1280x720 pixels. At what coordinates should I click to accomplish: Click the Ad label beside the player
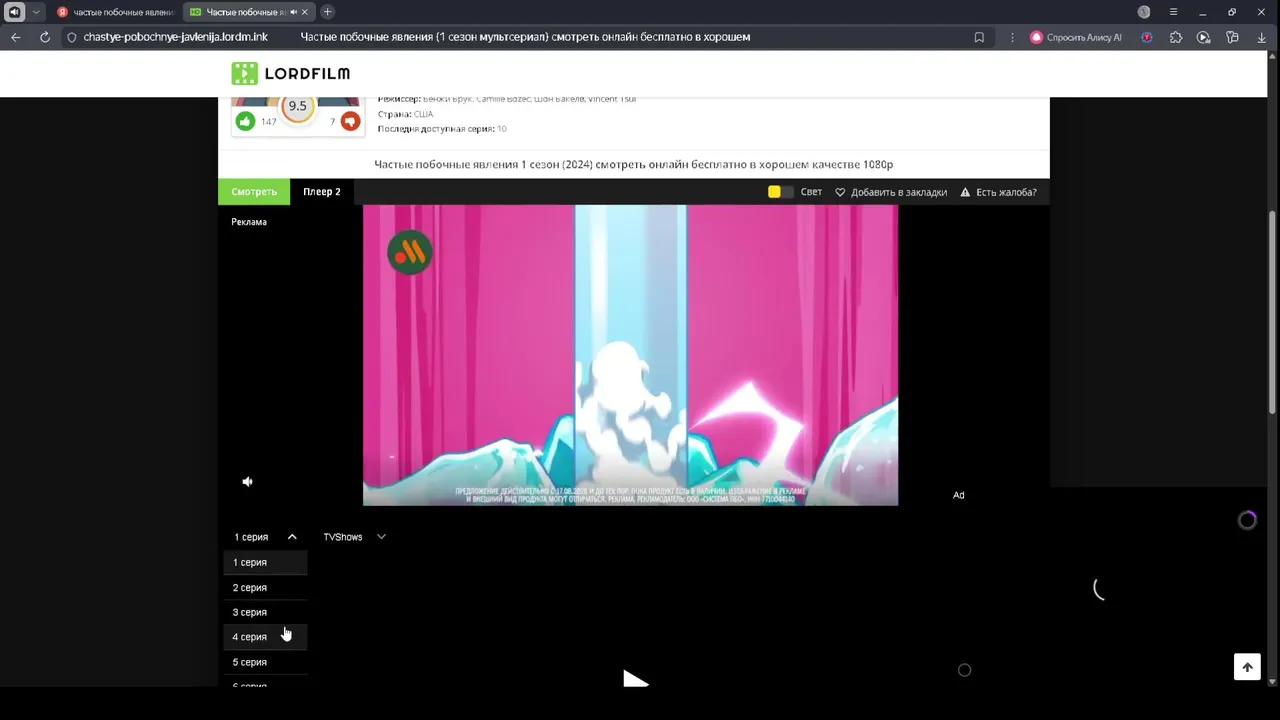coord(958,495)
